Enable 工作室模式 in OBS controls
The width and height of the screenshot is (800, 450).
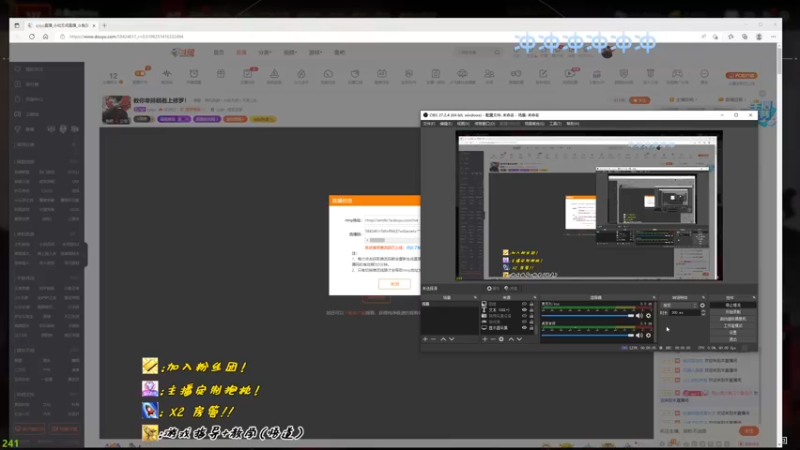[x=733, y=326]
